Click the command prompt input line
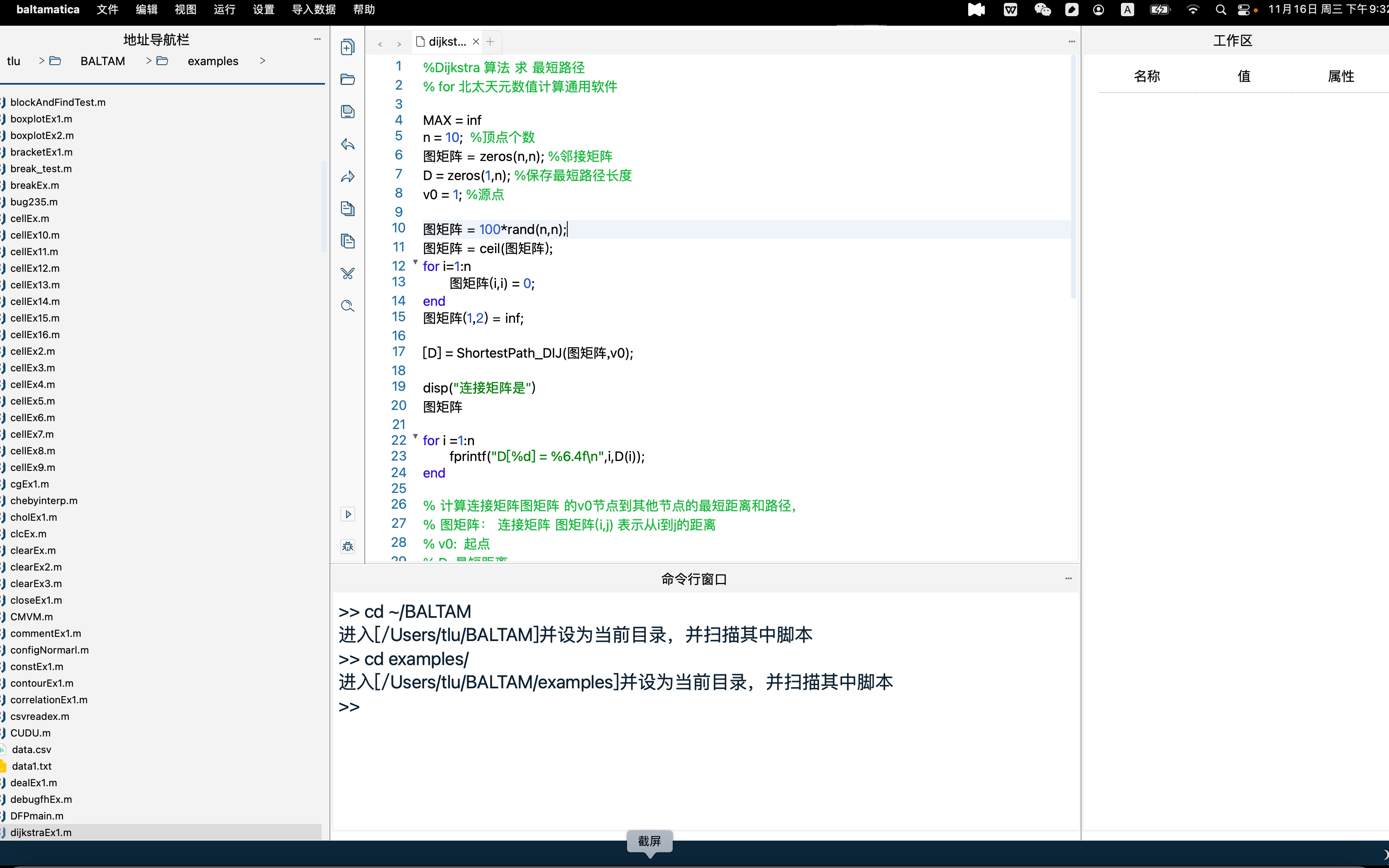The width and height of the screenshot is (1389, 868). point(705,706)
